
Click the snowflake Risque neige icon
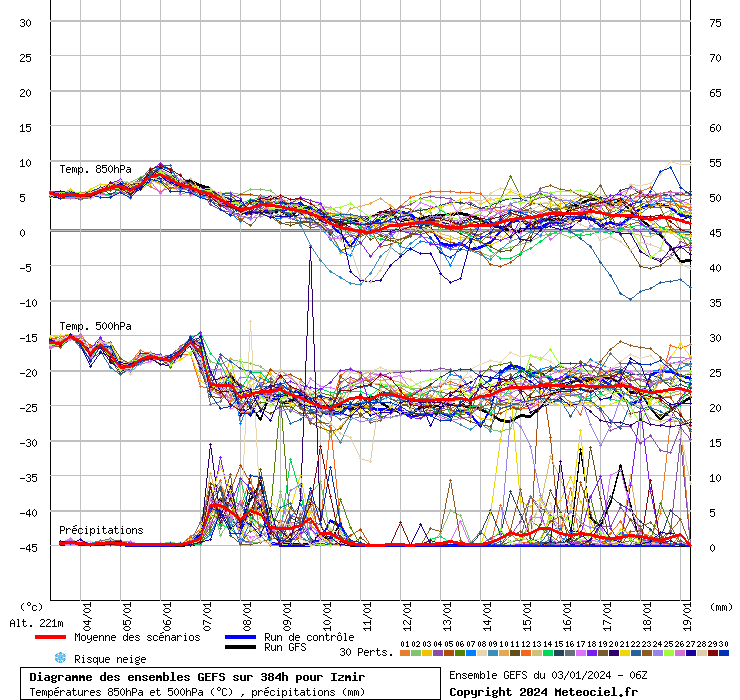coord(60,658)
